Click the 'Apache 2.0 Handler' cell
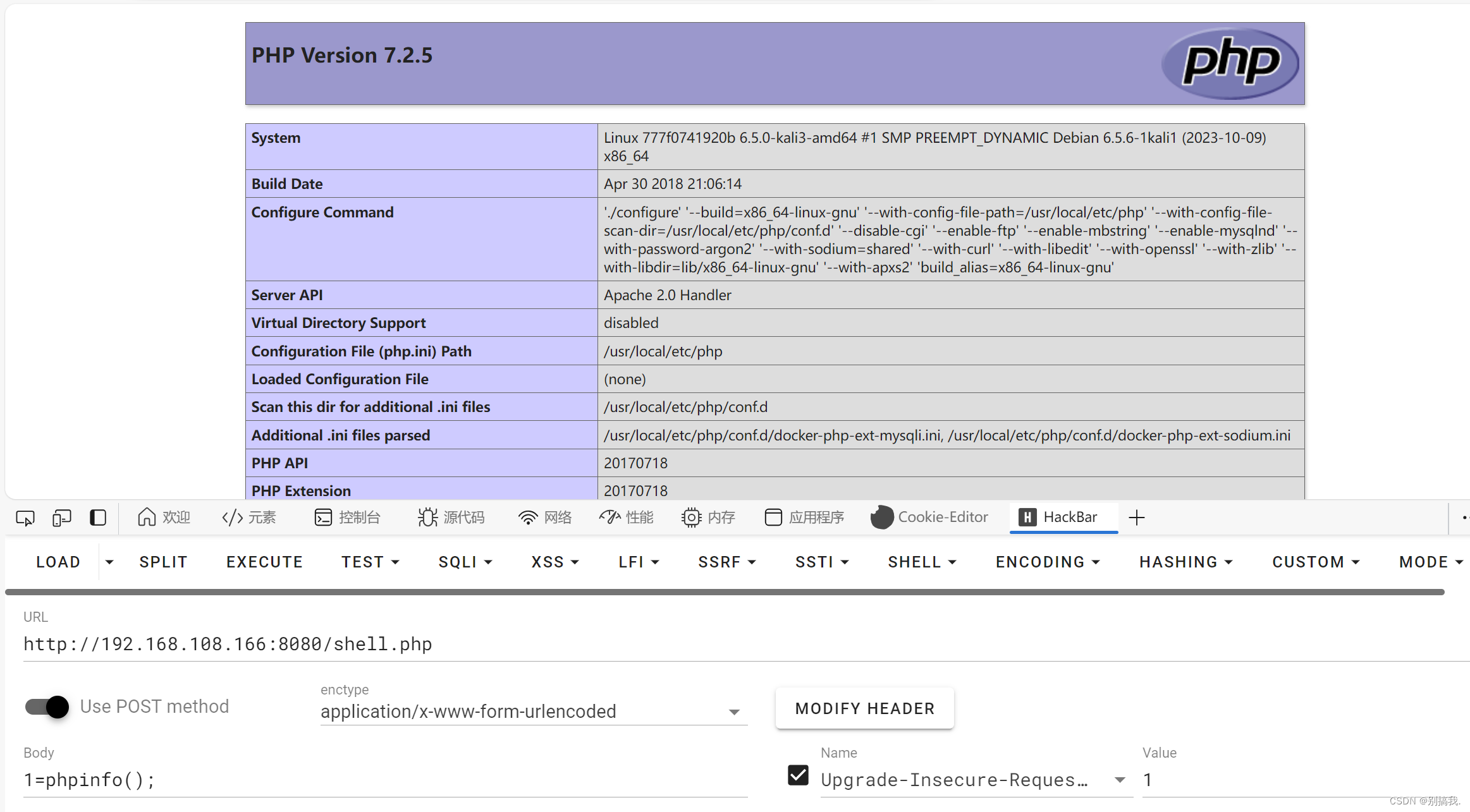This screenshot has height=812, width=1470. [951, 295]
